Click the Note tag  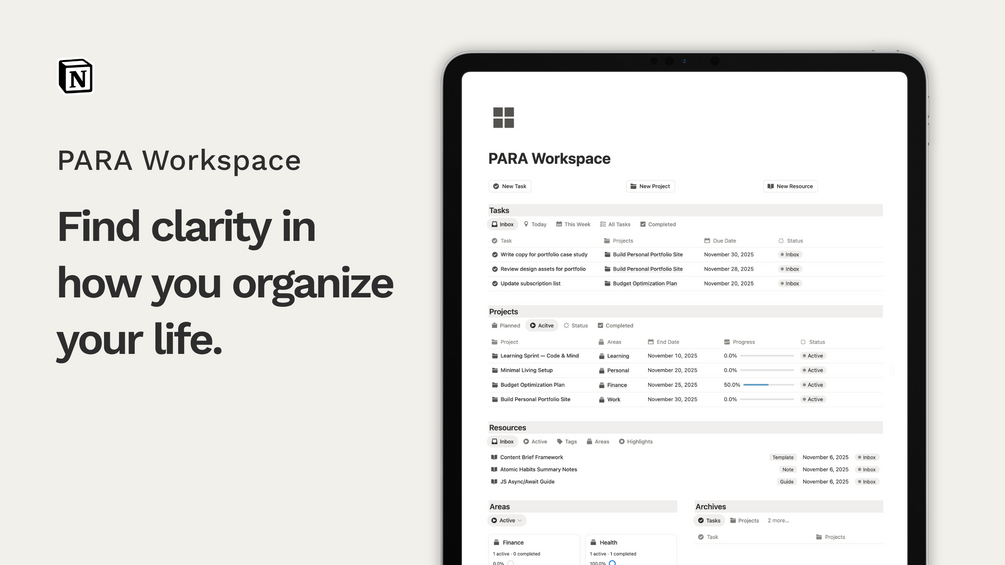click(788, 470)
